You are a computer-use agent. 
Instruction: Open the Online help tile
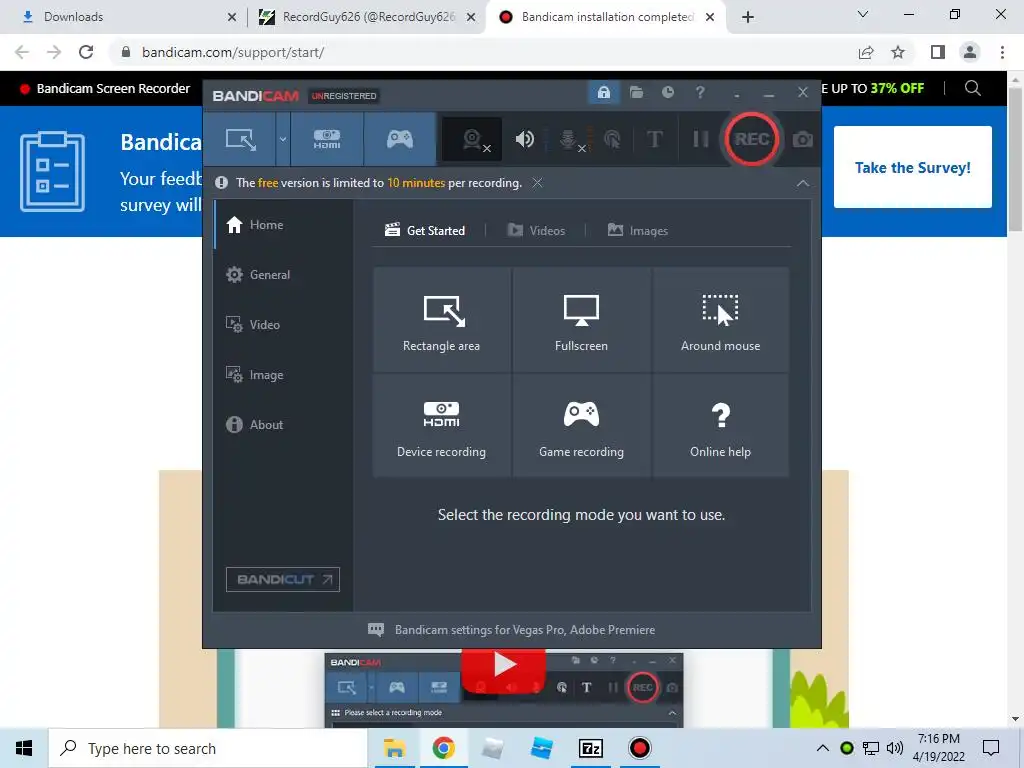pos(720,425)
